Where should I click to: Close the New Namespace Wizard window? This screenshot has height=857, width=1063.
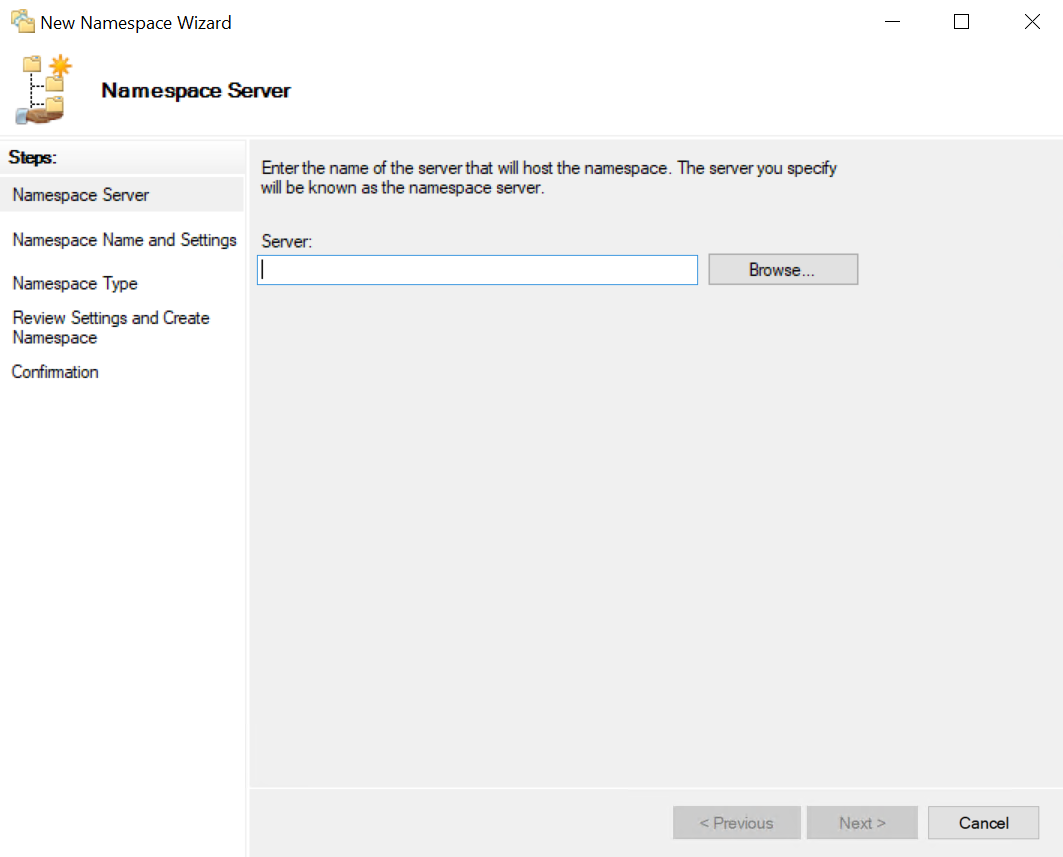coord(1032,22)
